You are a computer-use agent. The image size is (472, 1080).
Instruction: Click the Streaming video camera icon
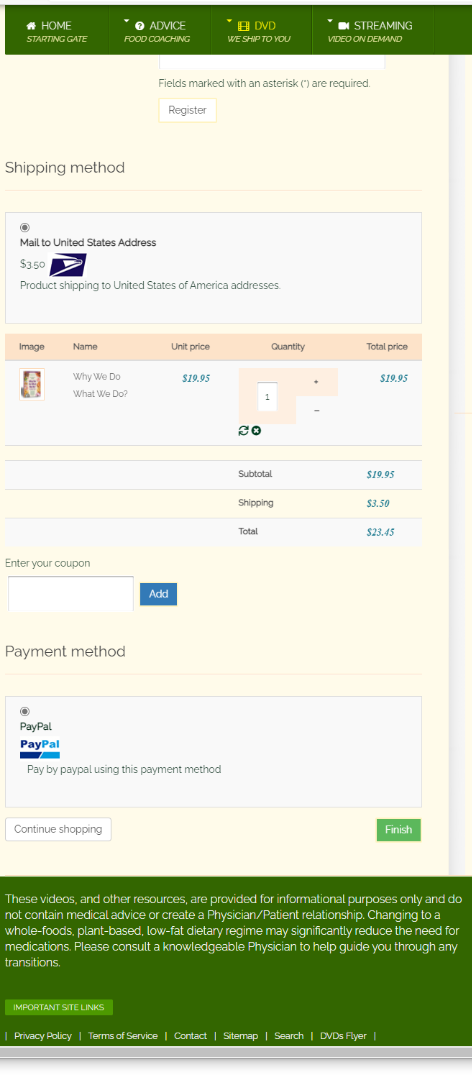(x=344, y=25)
